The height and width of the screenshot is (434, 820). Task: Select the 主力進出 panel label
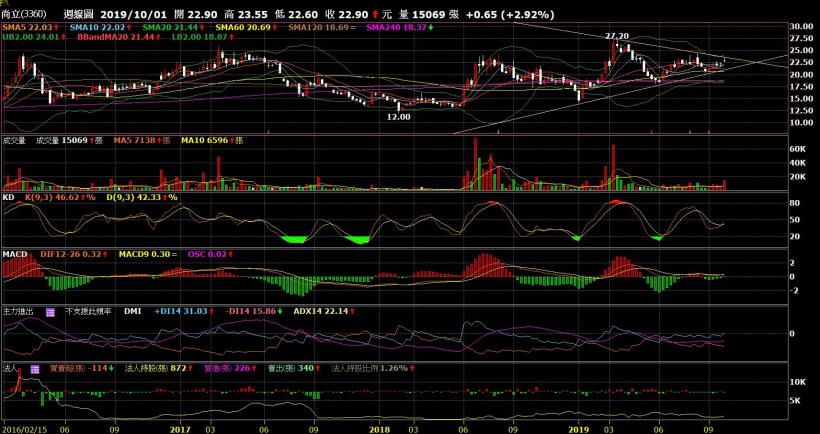(18, 312)
